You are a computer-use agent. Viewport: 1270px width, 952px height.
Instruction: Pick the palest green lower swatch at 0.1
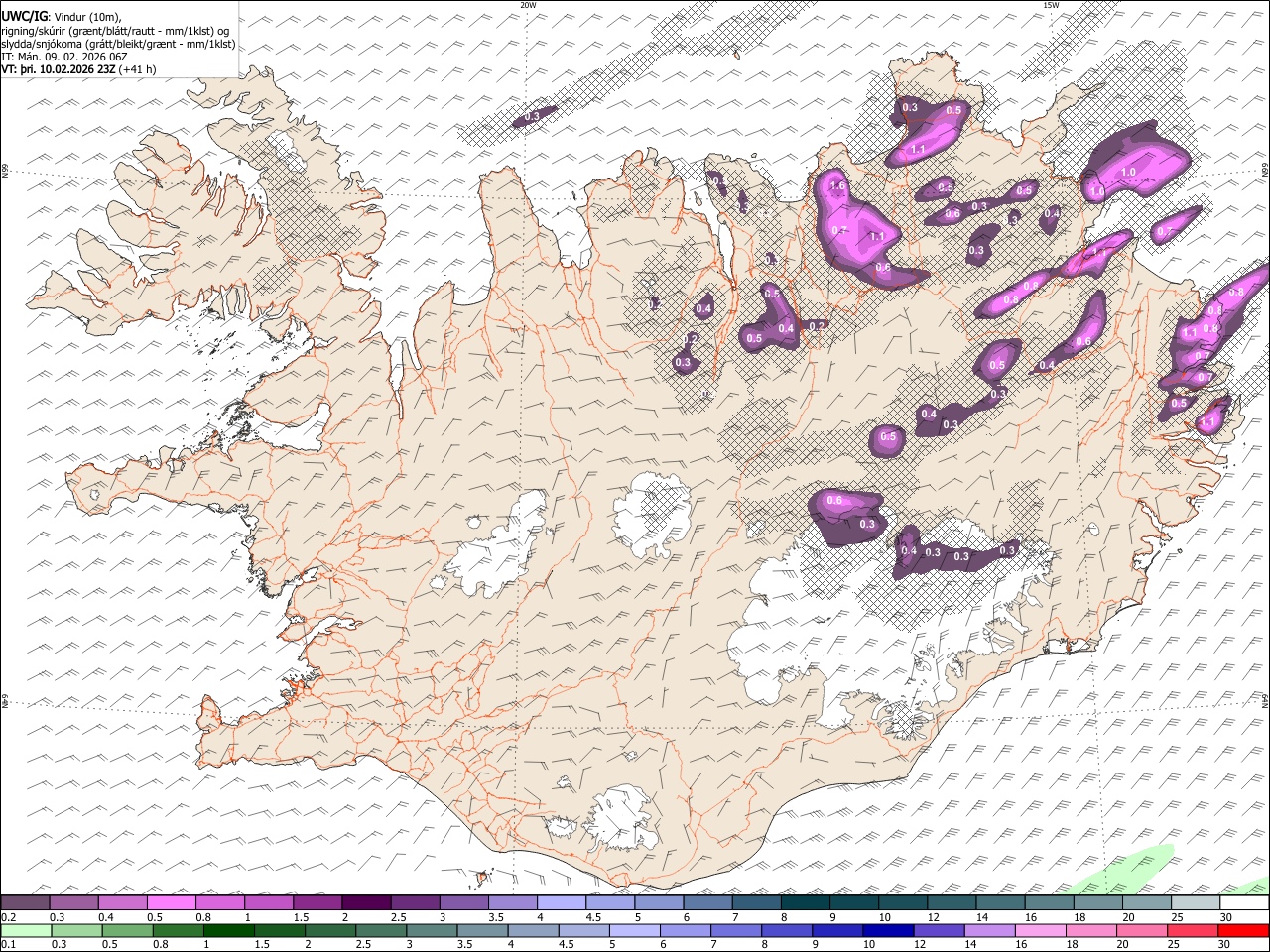27,930
